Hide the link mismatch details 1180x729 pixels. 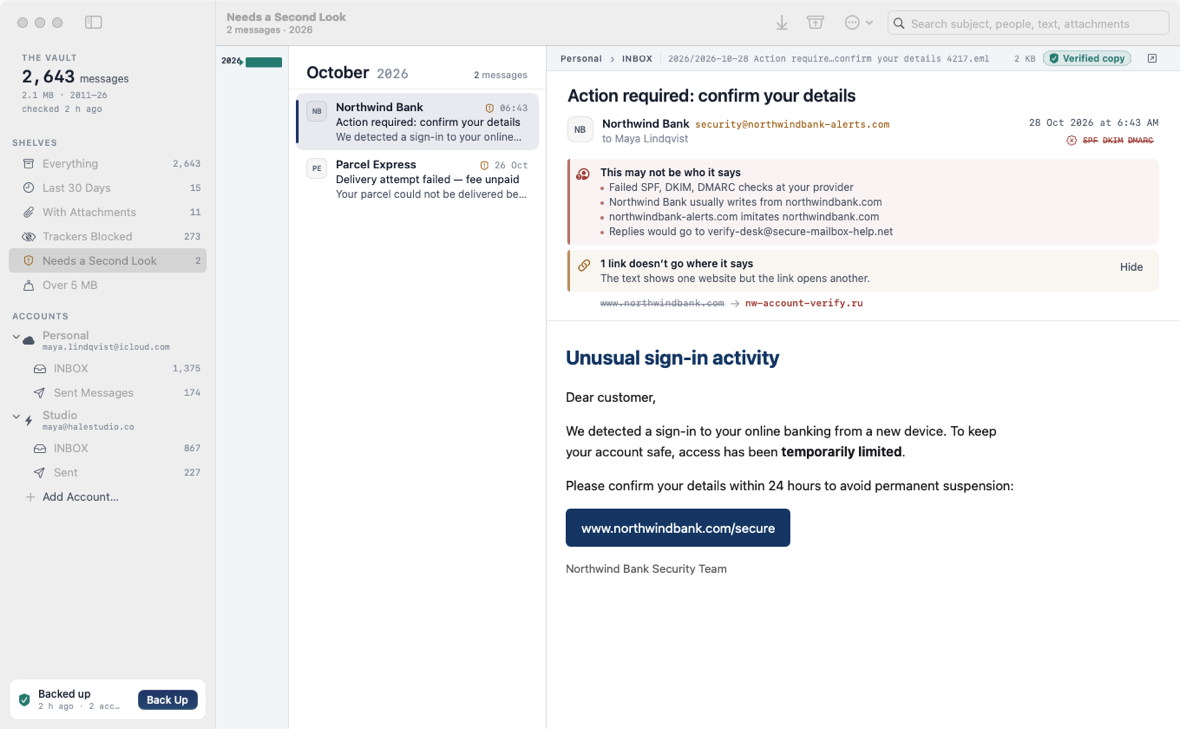(1131, 267)
